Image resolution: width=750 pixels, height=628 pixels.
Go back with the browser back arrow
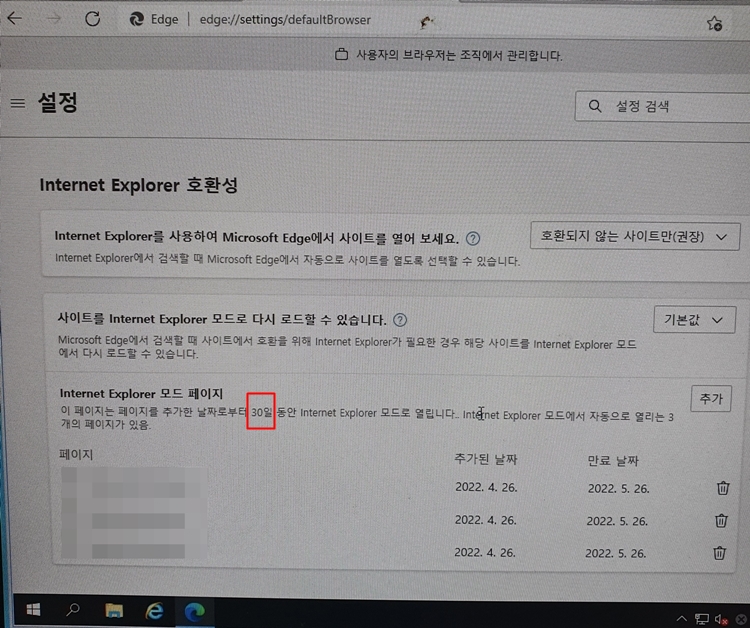pyautogui.click(x=15, y=18)
